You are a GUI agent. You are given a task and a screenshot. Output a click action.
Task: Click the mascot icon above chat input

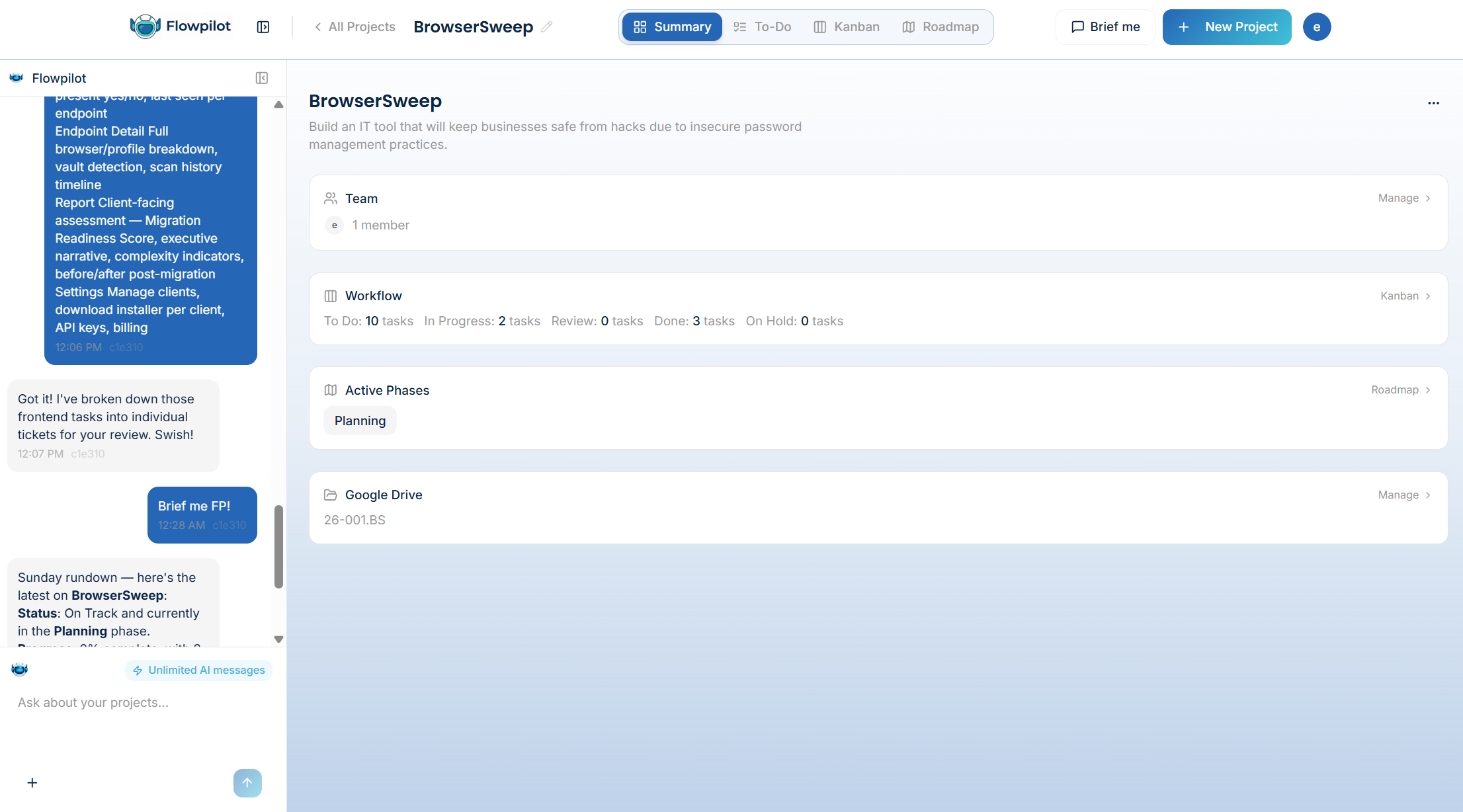20,670
